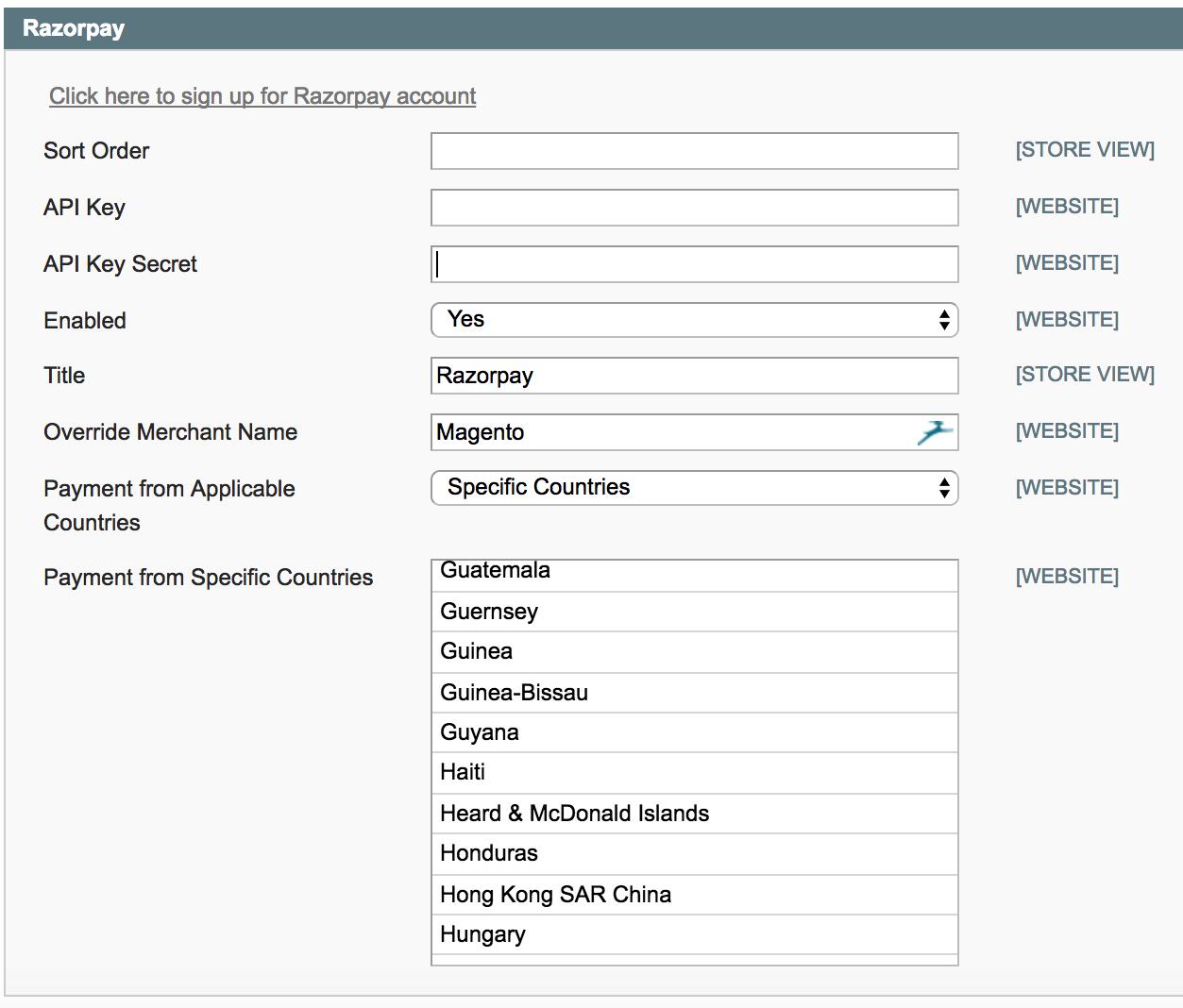Click the Razorpay sign up link
The height and width of the screenshot is (1008, 1183).
[262, 96]
